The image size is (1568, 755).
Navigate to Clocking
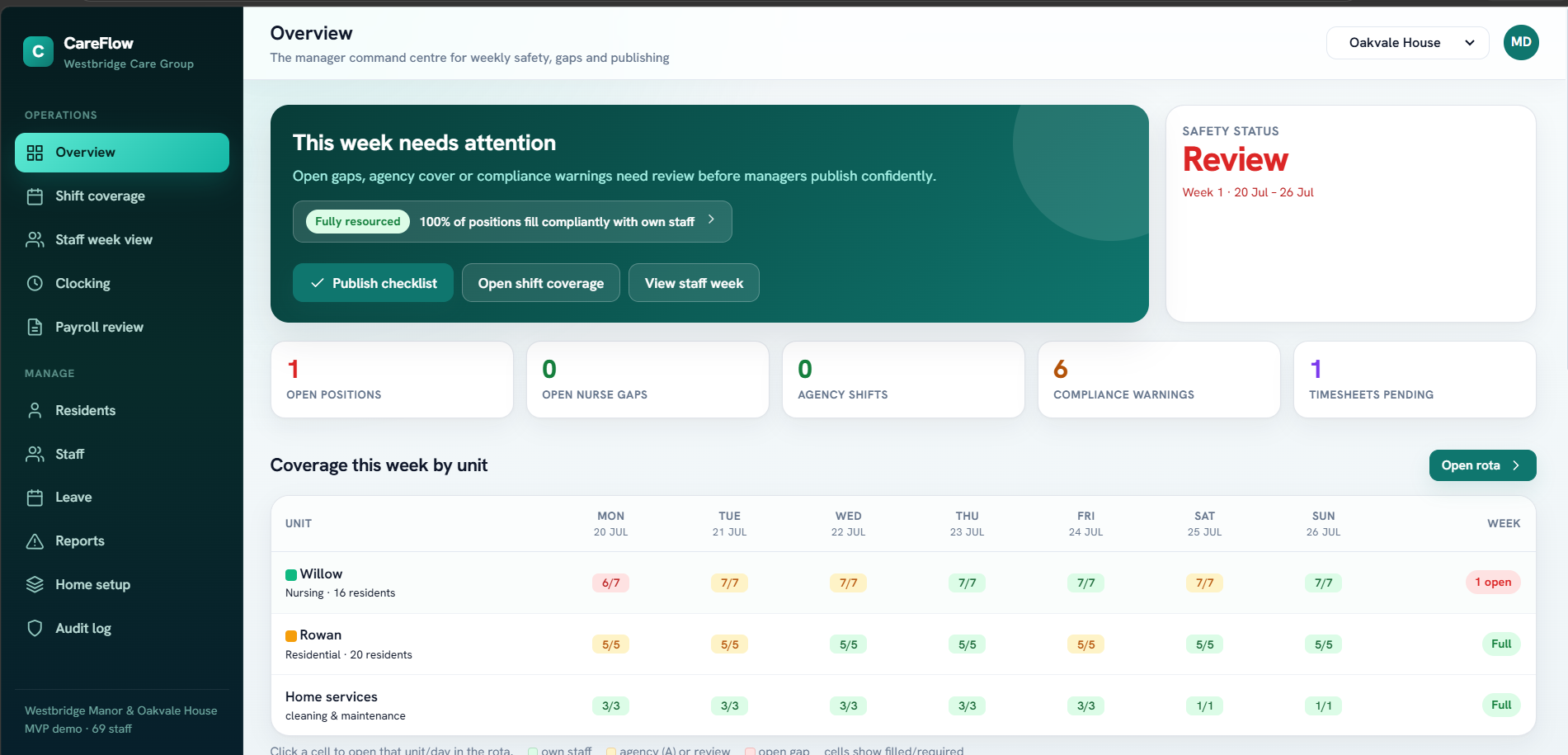coord(122,284)
